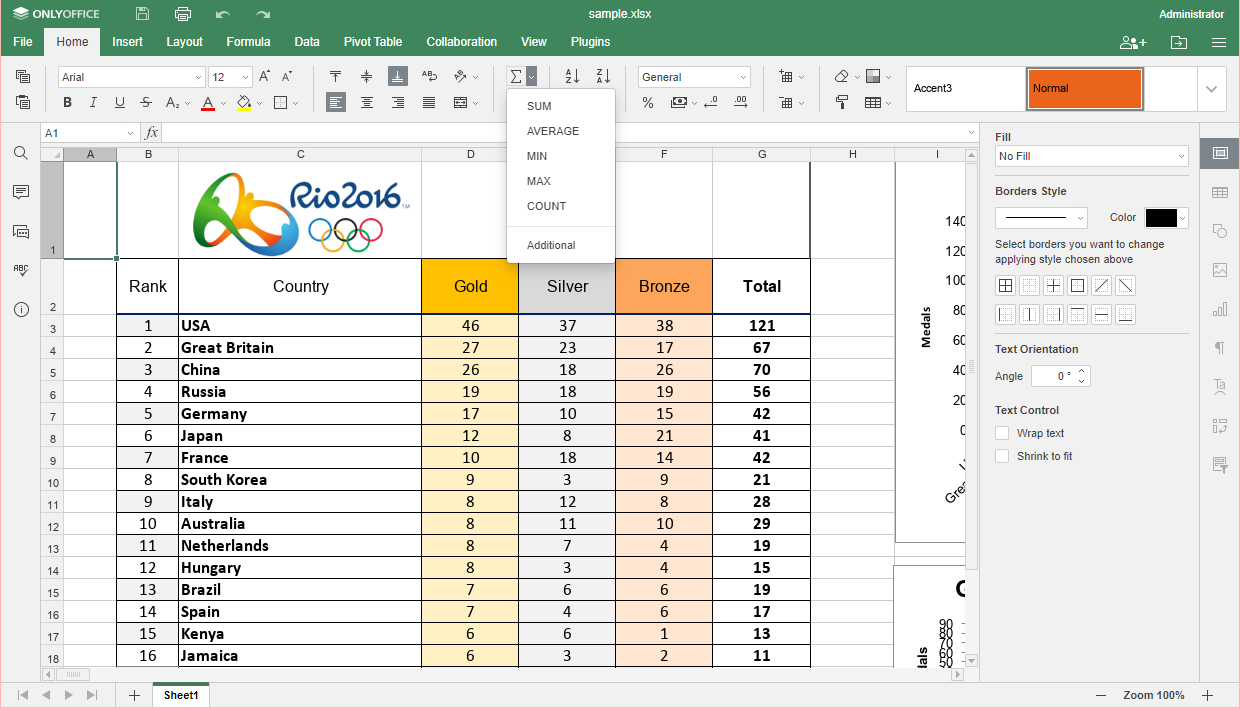Open Table settings in right sidebar
Viewport: 1240px width, 708px height.
coord(1219,192)
